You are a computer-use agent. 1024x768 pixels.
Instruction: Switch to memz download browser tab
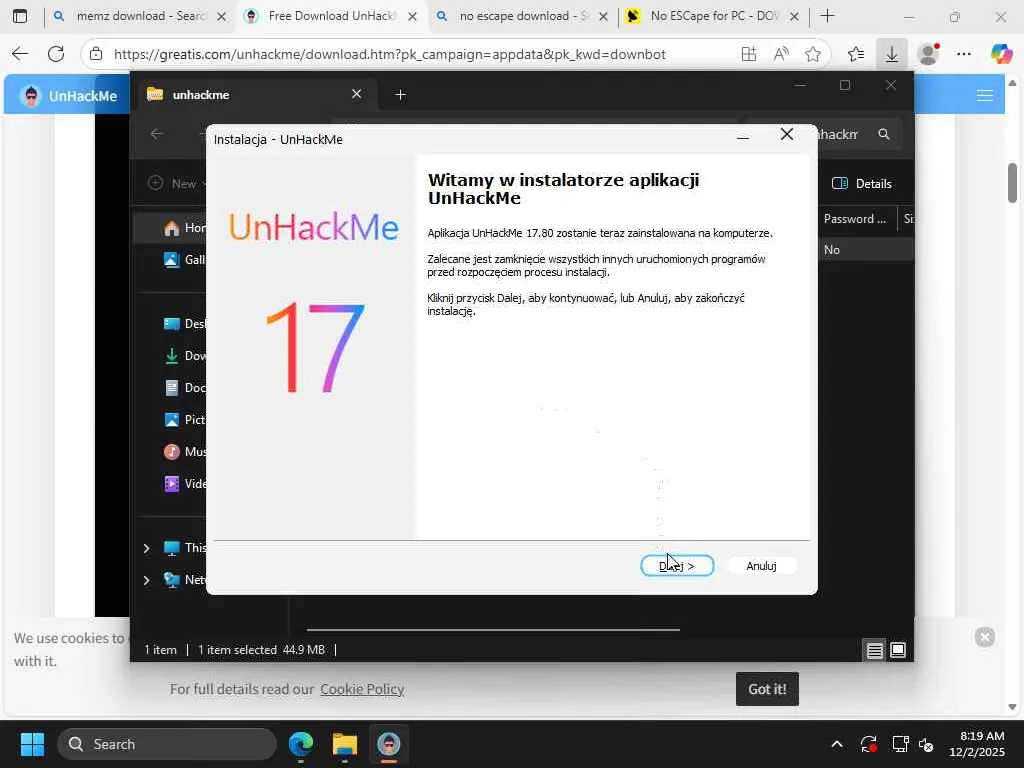tap(140, 16)
